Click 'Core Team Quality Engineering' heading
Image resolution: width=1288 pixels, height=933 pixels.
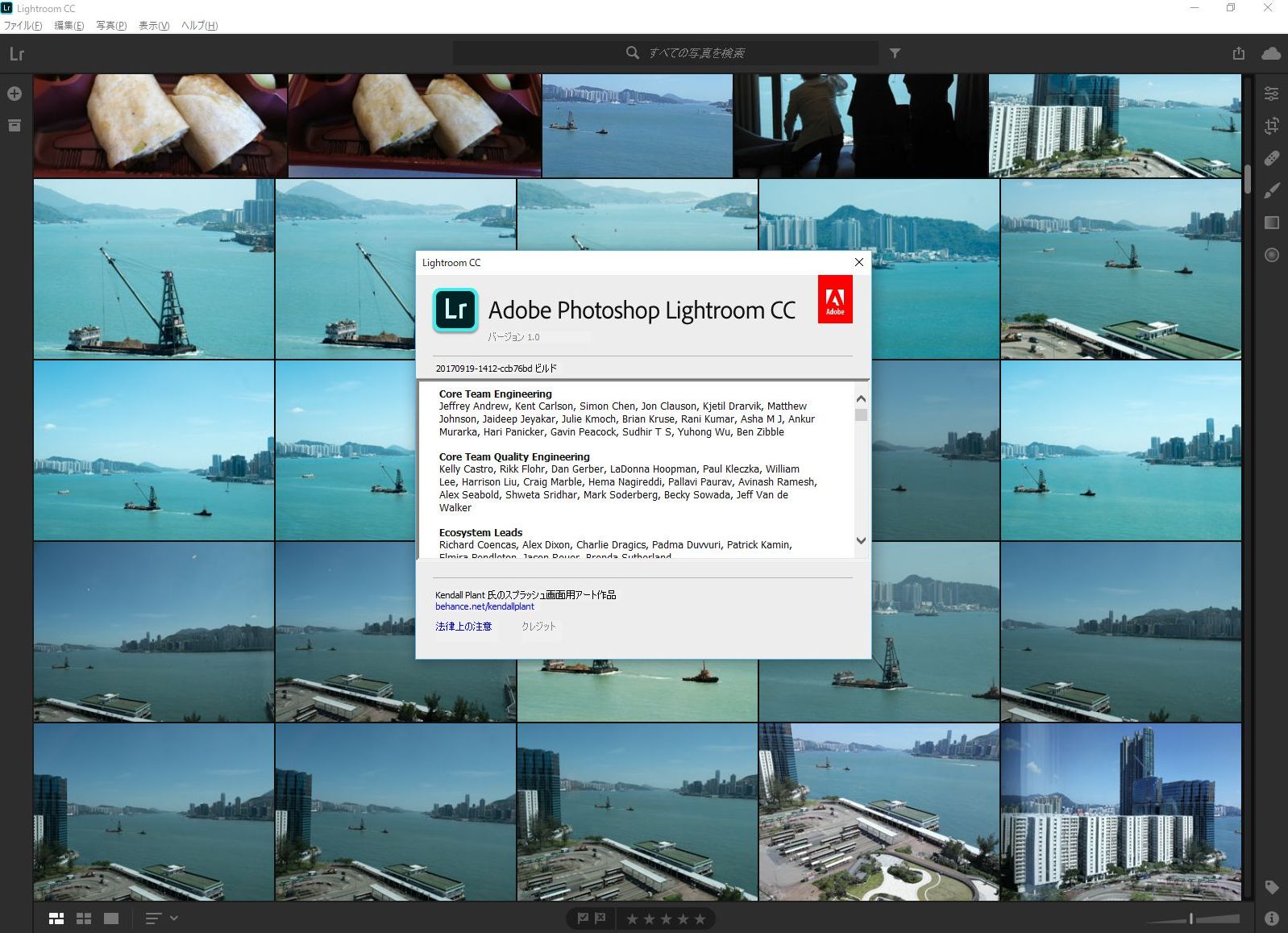pyautogui.click(x=514, y=457)
